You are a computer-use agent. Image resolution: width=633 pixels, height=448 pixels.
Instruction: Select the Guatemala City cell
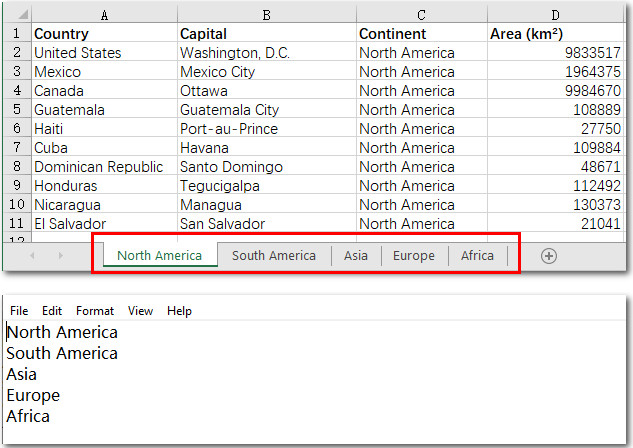click(x=266, y=109)
